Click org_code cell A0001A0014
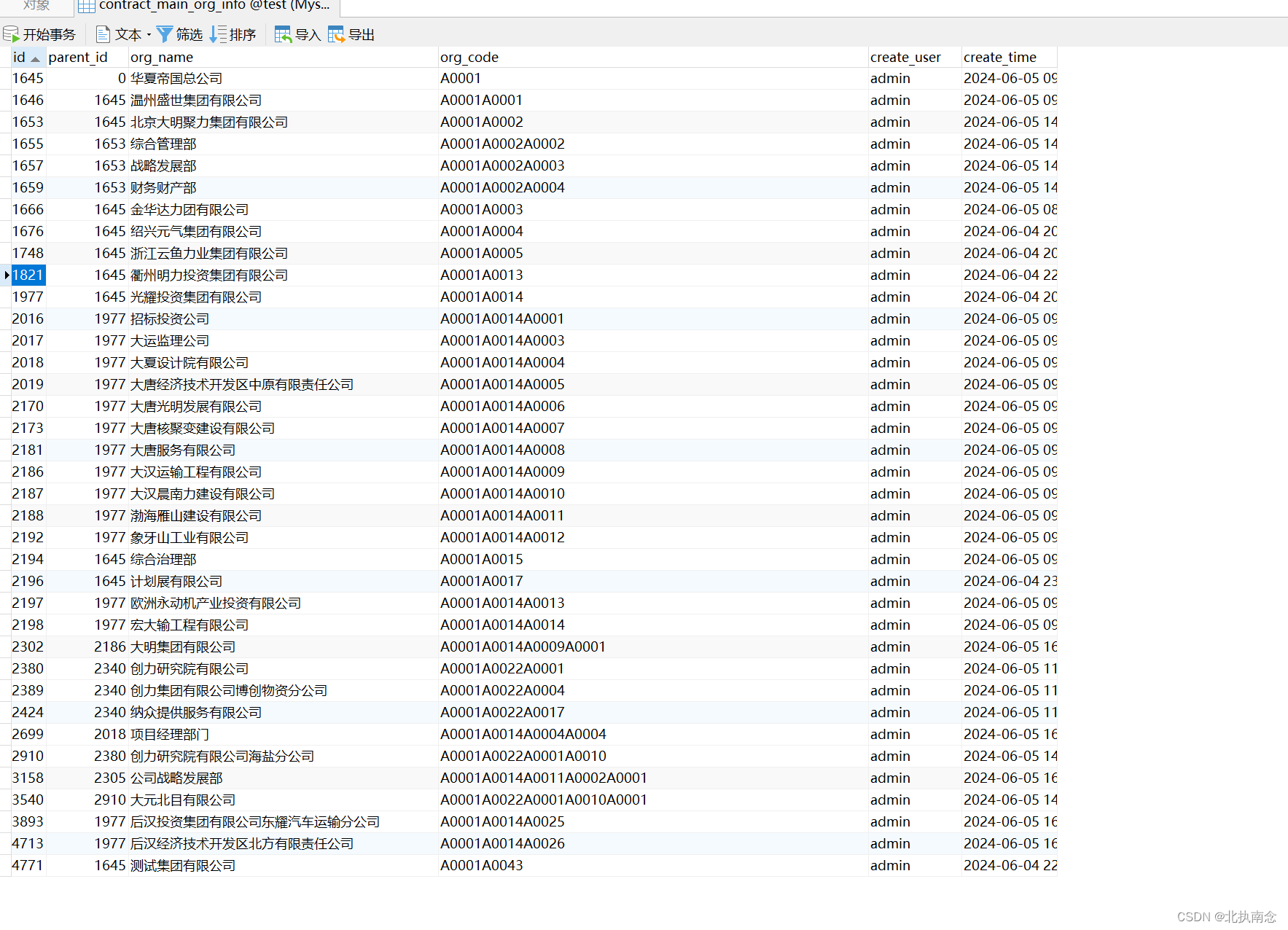Screen dimensions: 1288x930 pyautogui.click(x=652, y=297)
